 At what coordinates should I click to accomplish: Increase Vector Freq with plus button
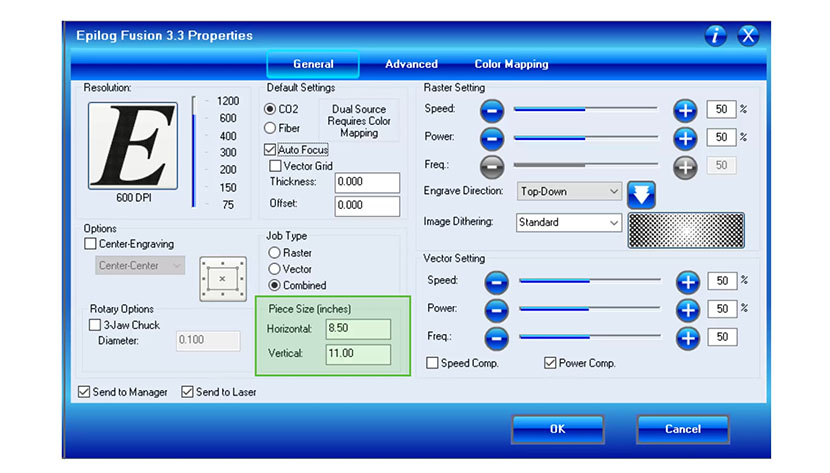tap(687, 338)
